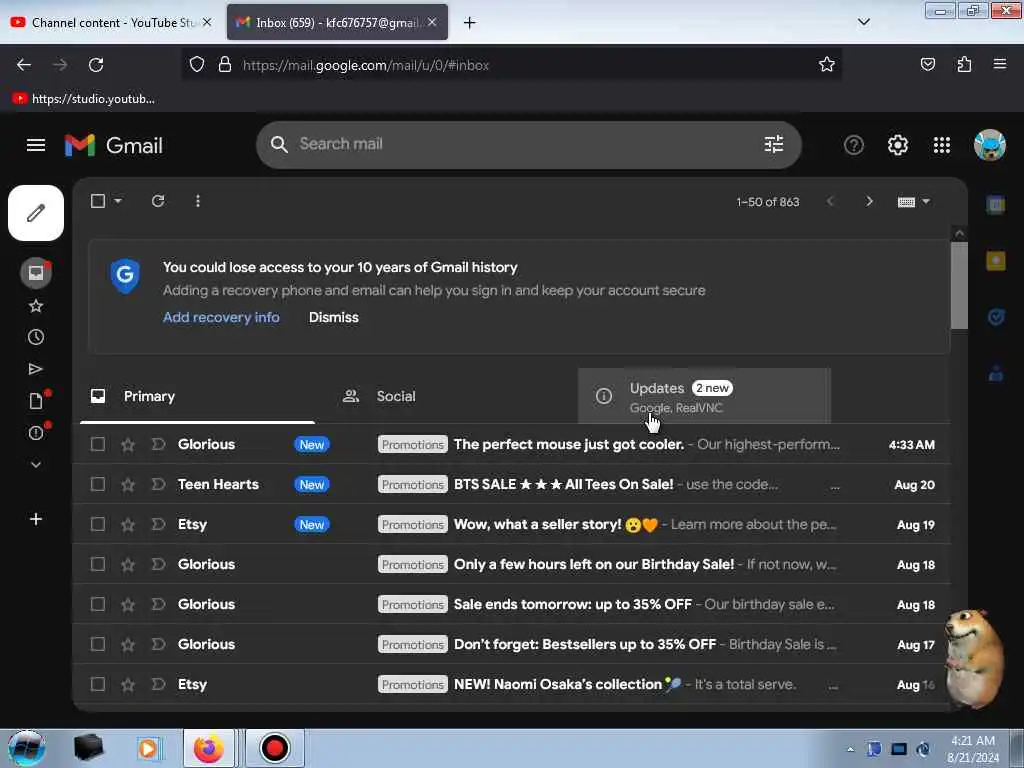Switch to the Primary tab
Viewport: 1024px width, 768px height.
(197, 396)
